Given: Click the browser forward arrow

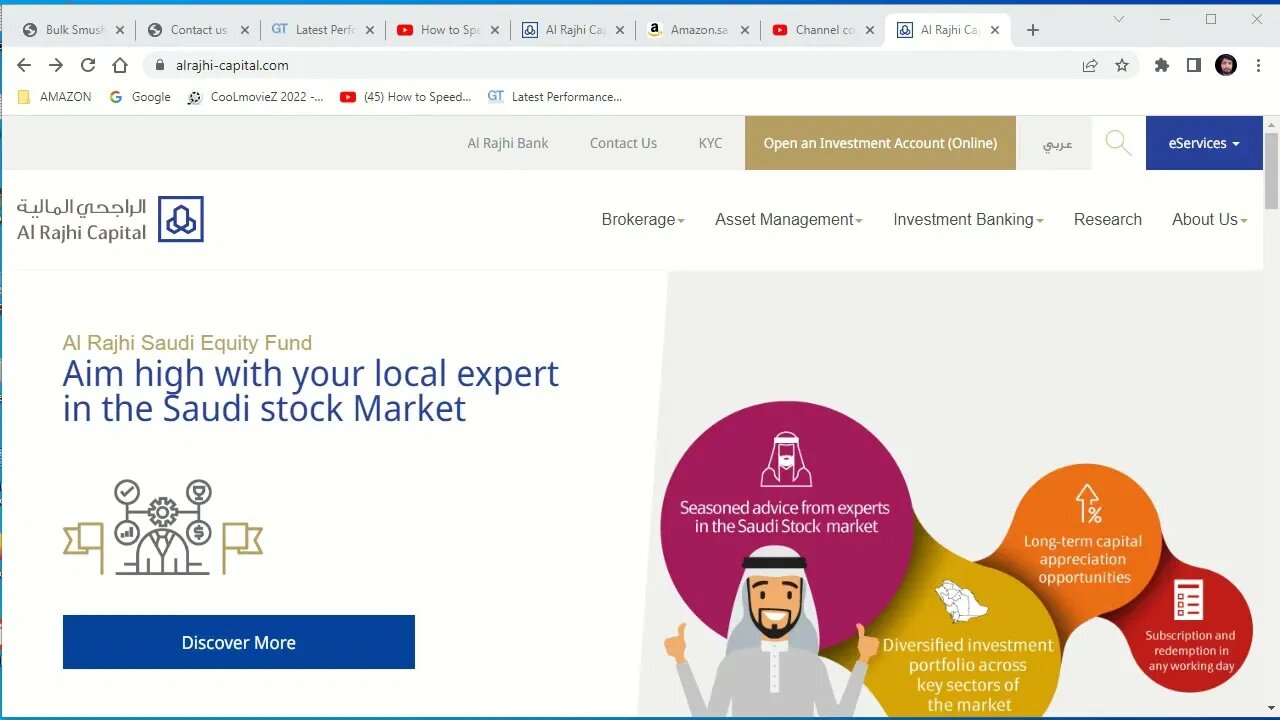Looking at the screenshot, I should click(x=56, y=65).
